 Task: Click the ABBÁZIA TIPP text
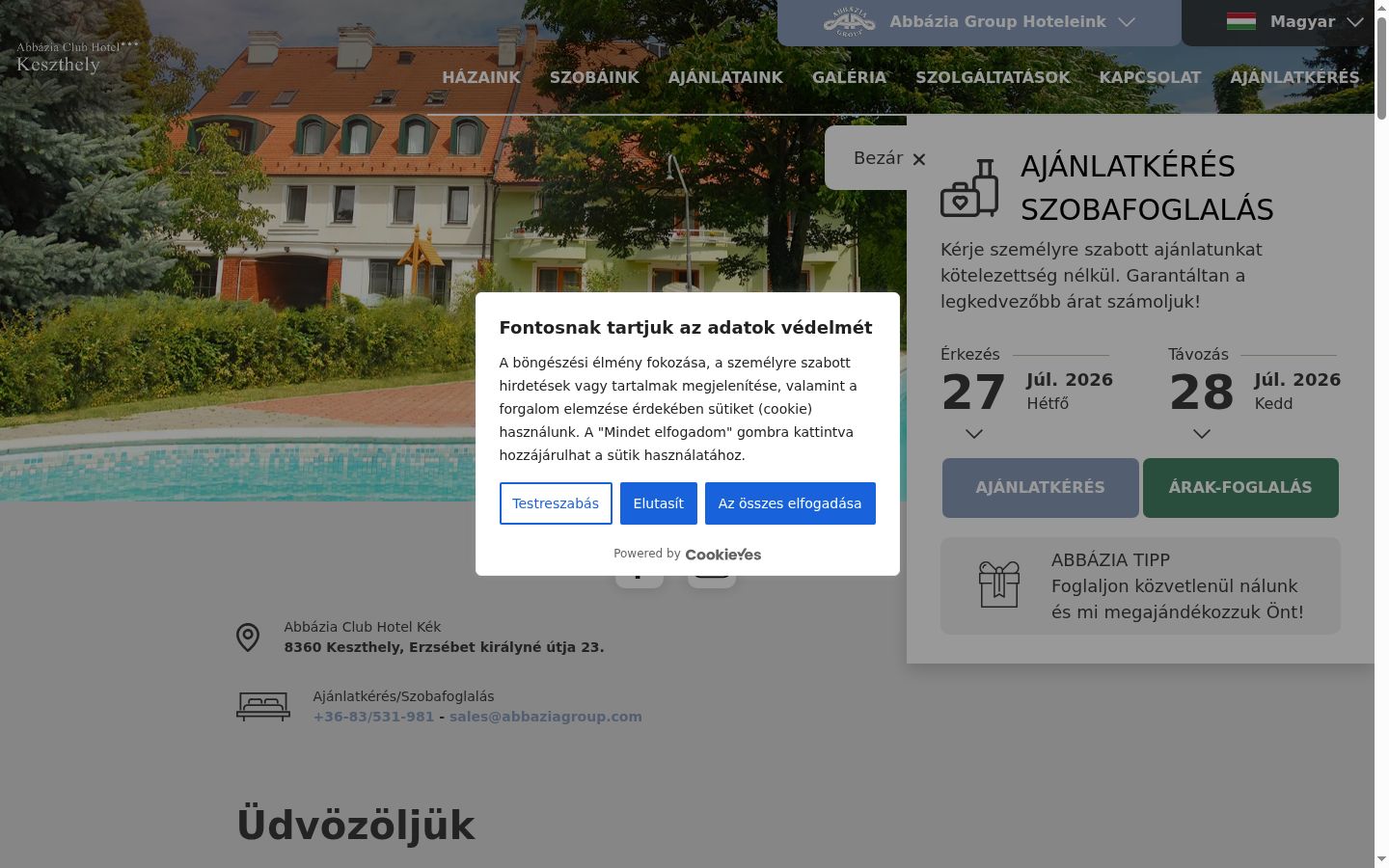click(1110, 560)
